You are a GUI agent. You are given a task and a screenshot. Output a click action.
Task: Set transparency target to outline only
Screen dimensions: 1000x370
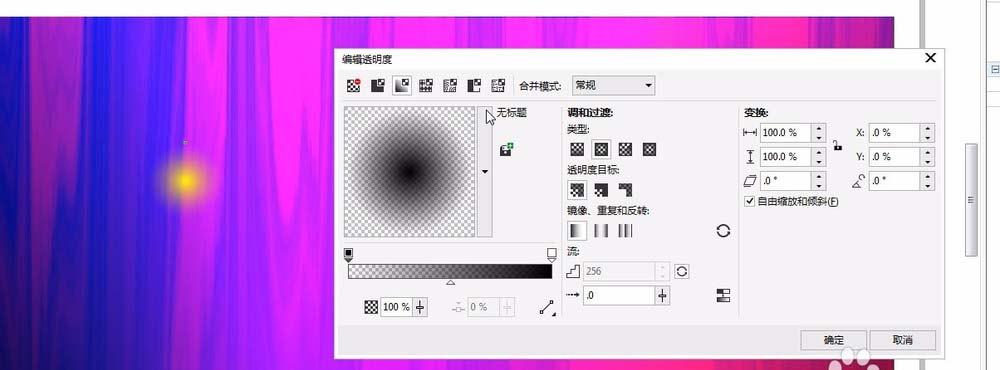tap(625, 189)
